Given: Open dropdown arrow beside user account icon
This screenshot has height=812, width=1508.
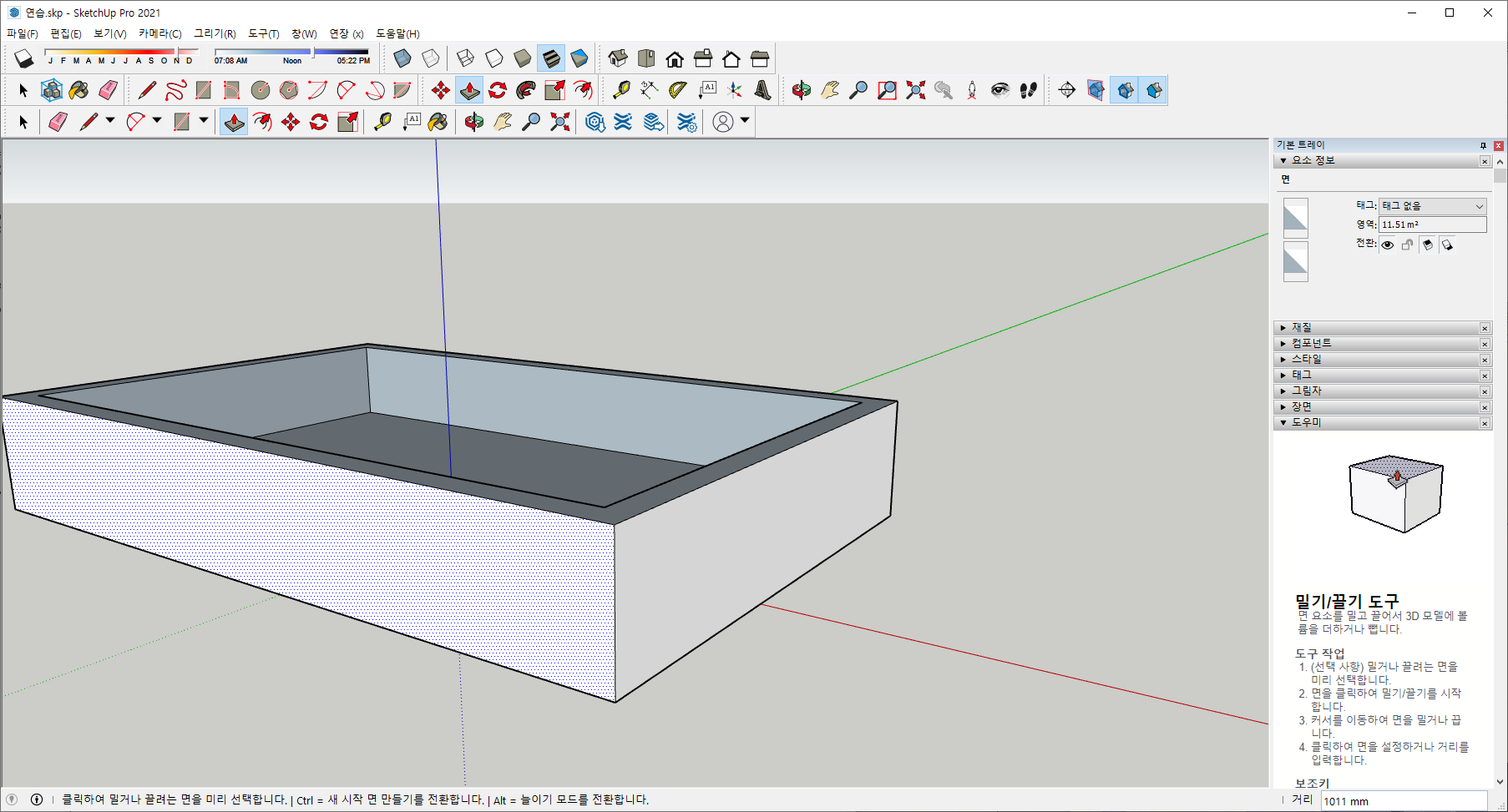Looking at the screenshot, I should click(x=745, y=121).
